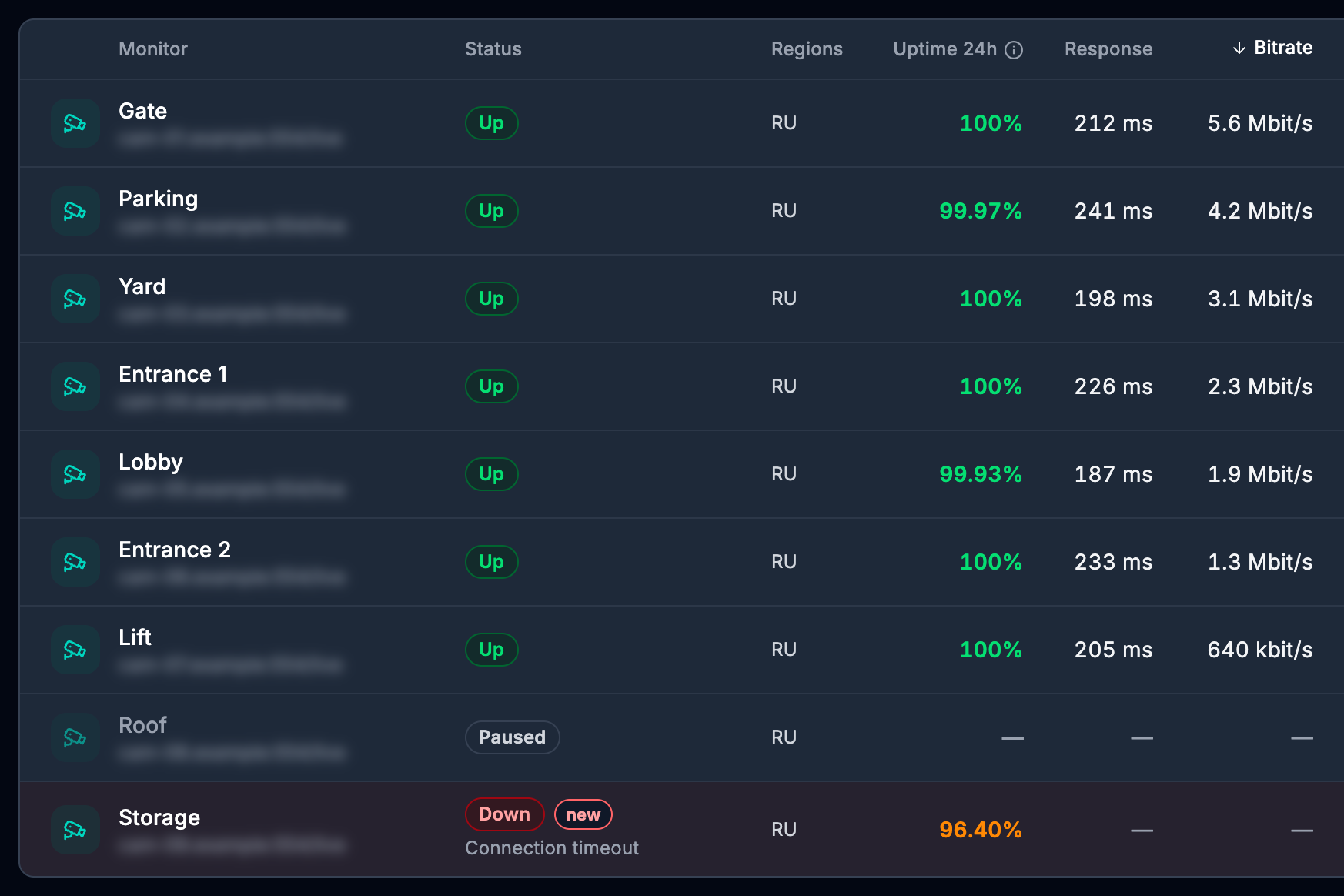This screenshot has width=1344, height=896.
Task: Open the Entrance 1 monitor name
Action: click(173, 374)
